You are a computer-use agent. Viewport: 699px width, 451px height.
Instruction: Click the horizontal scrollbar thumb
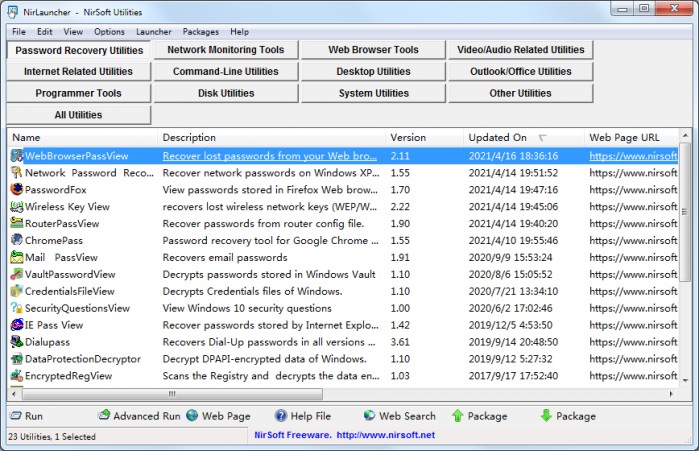coord(172,394)
